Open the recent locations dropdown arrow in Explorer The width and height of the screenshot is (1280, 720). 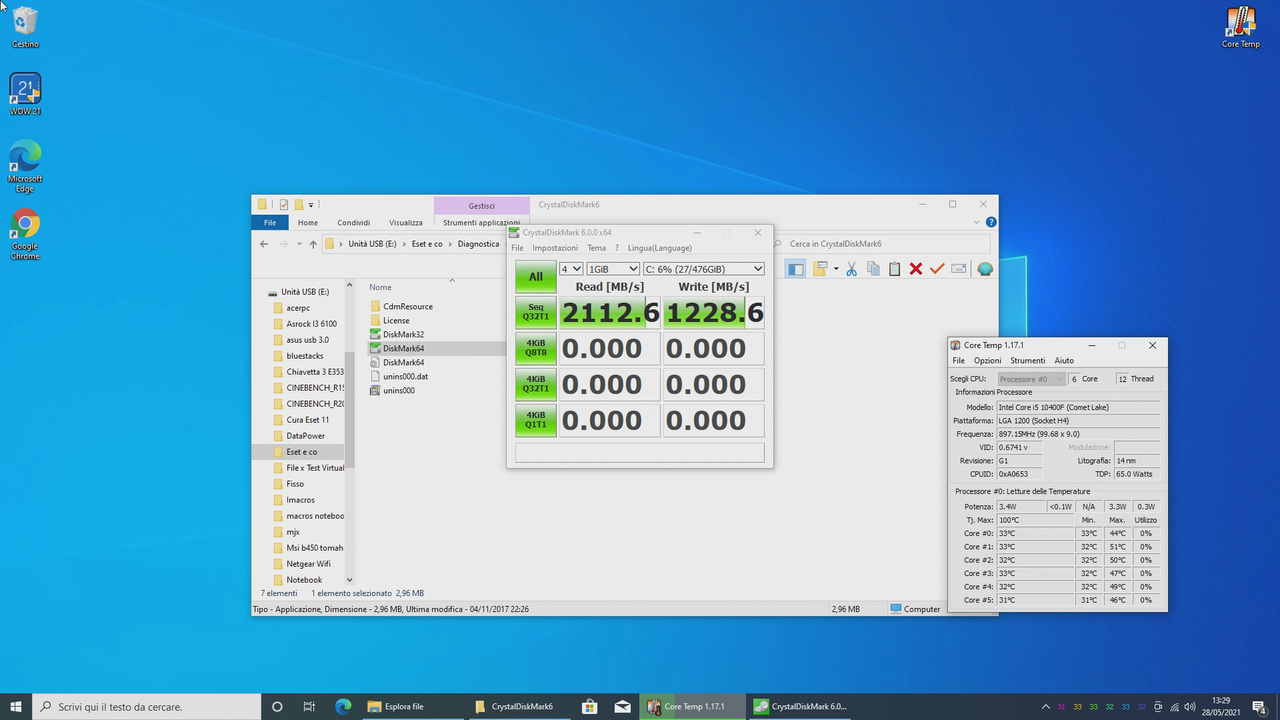click(298, 244)
